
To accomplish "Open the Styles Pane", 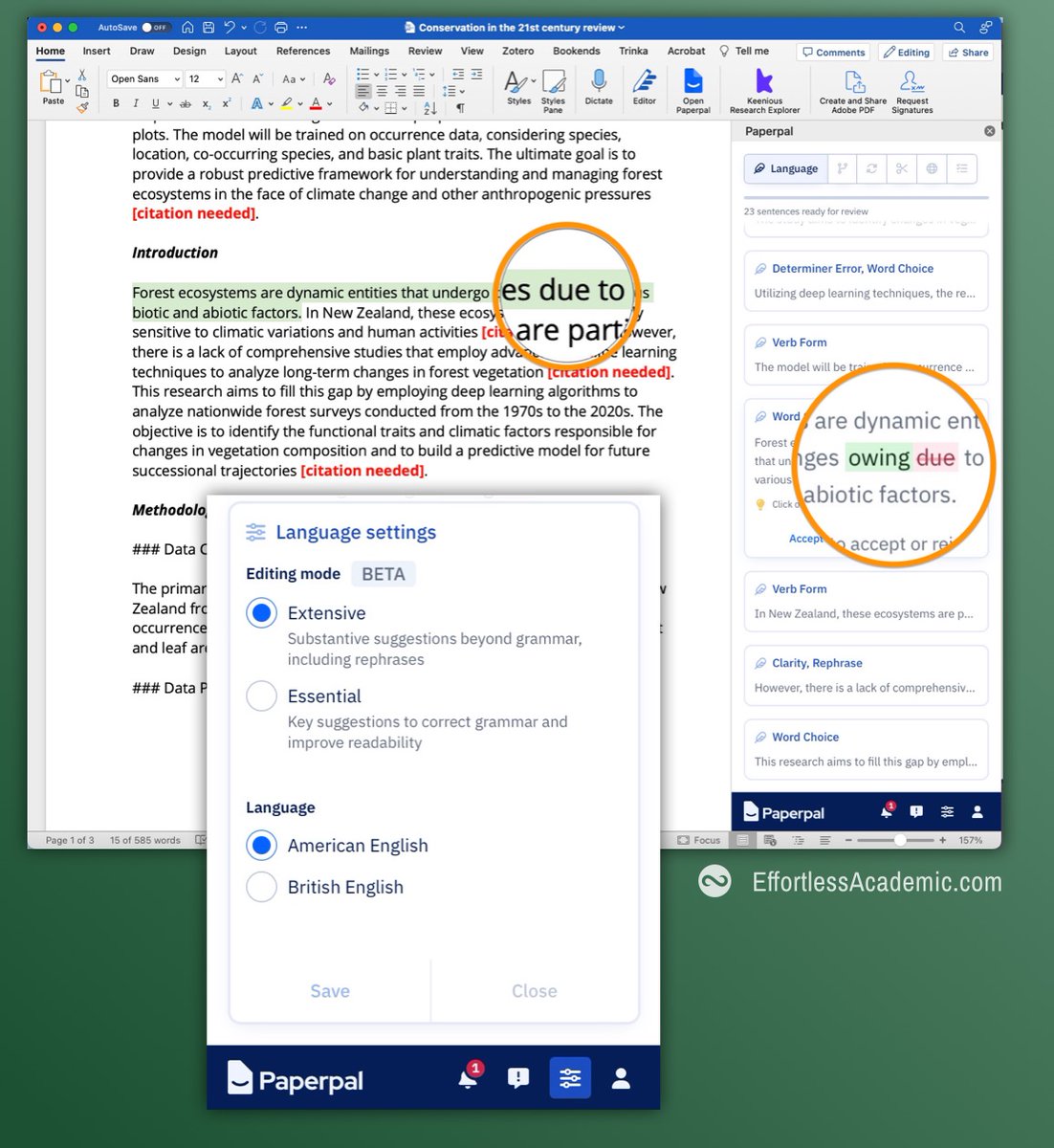I will pyautogui.click(x=554, y=89).
